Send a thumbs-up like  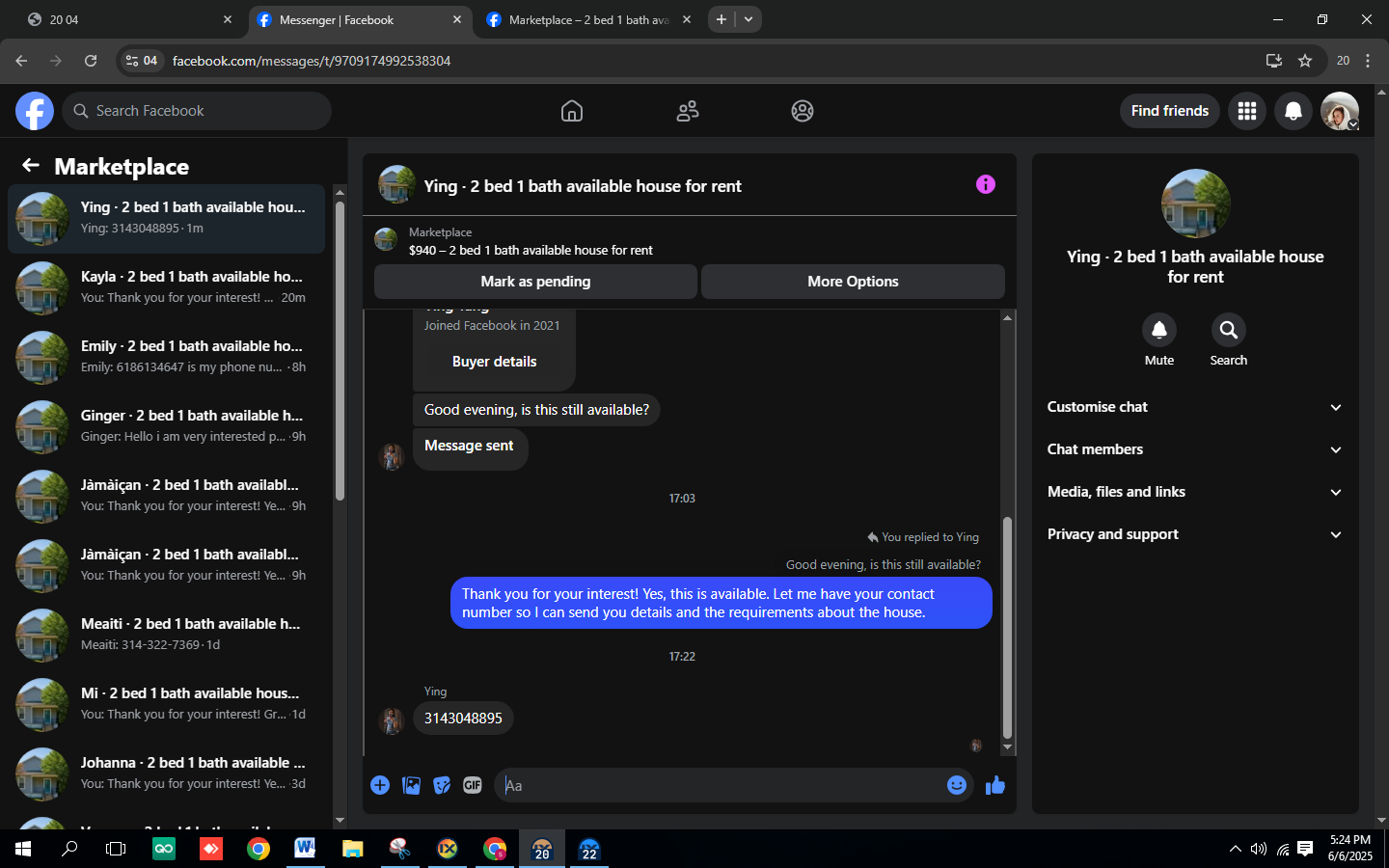995,785
